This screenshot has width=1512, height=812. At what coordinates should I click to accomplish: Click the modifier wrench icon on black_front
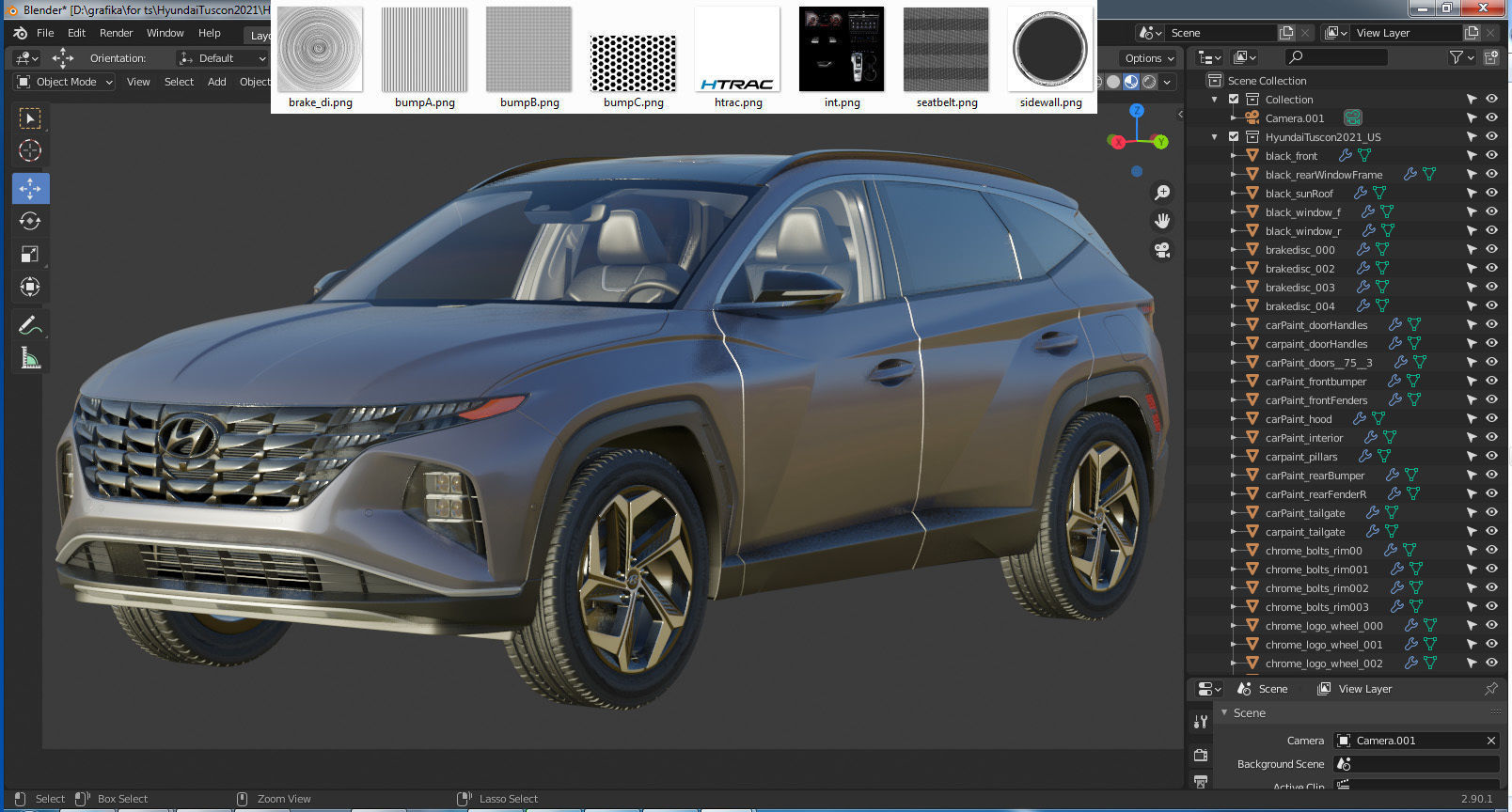point(1346,156)
